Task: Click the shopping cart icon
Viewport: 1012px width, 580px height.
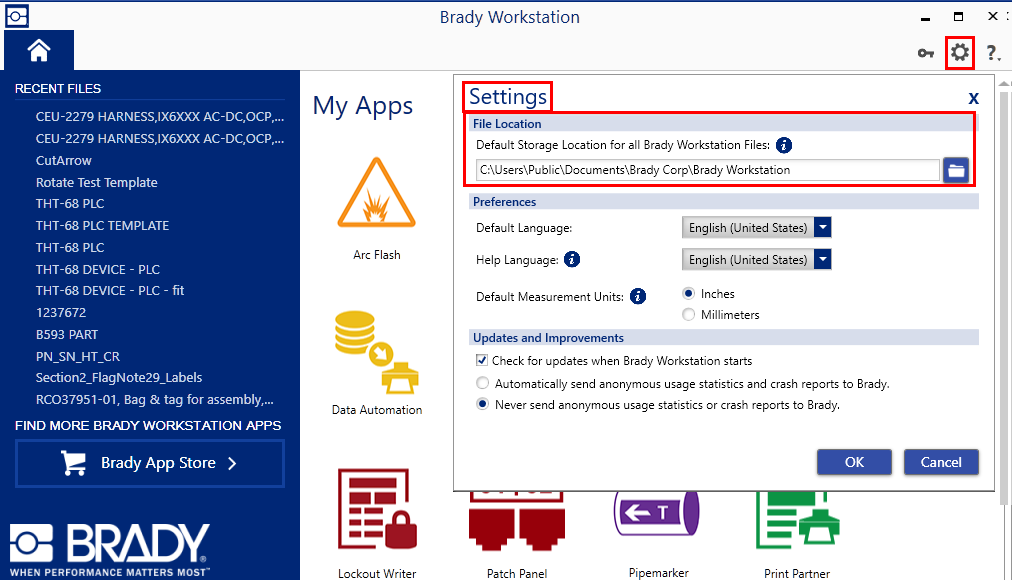Action: coord(73,463)
